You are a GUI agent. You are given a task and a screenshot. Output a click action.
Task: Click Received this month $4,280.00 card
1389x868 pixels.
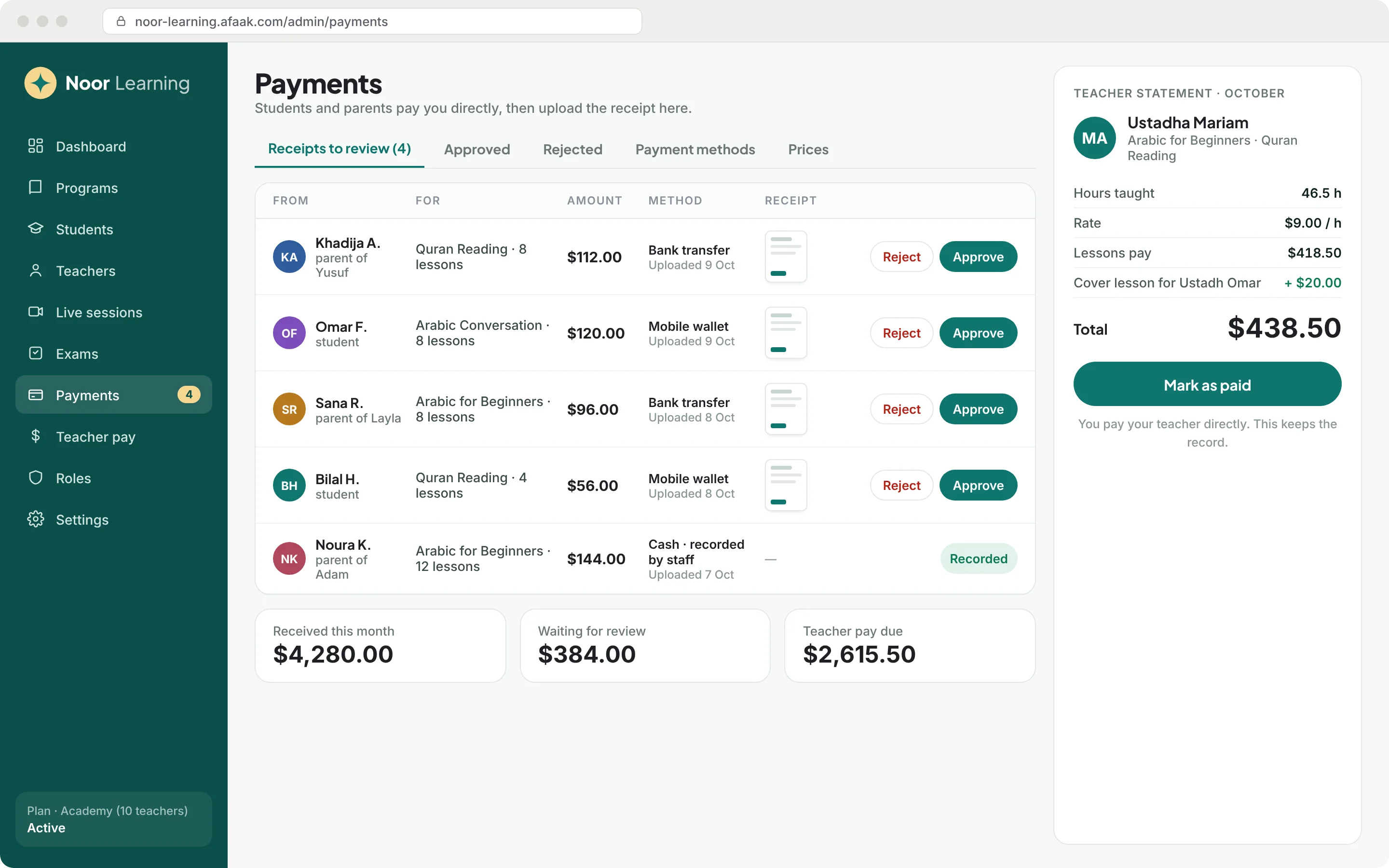point(380,646)
